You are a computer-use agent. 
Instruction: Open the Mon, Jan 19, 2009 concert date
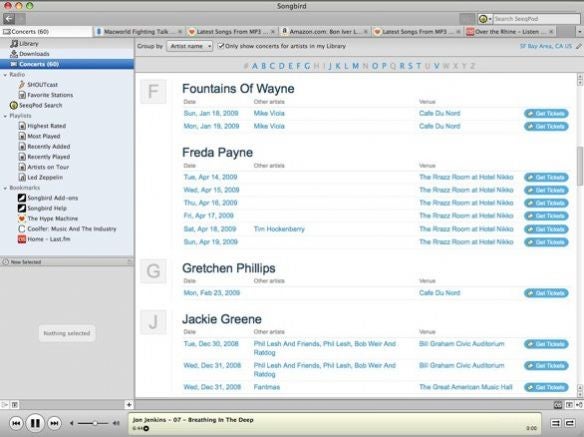pyautogui.click(x=211, y=126)
